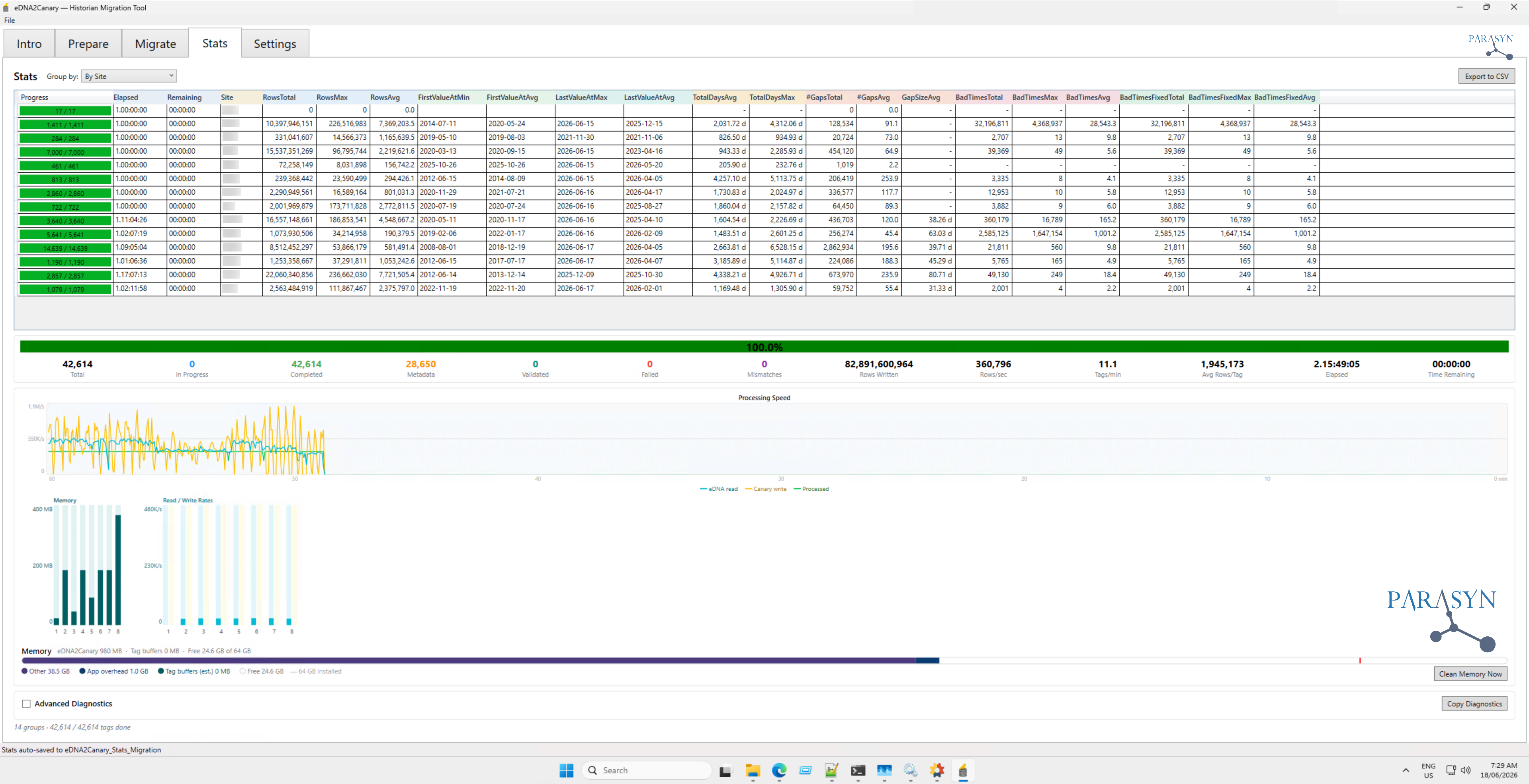Image resolution: width=1529 pixels, height=784 pixels.
Task: Click the 2.15:49:05 Elapsed total
Action: (x=1336, y=363)
